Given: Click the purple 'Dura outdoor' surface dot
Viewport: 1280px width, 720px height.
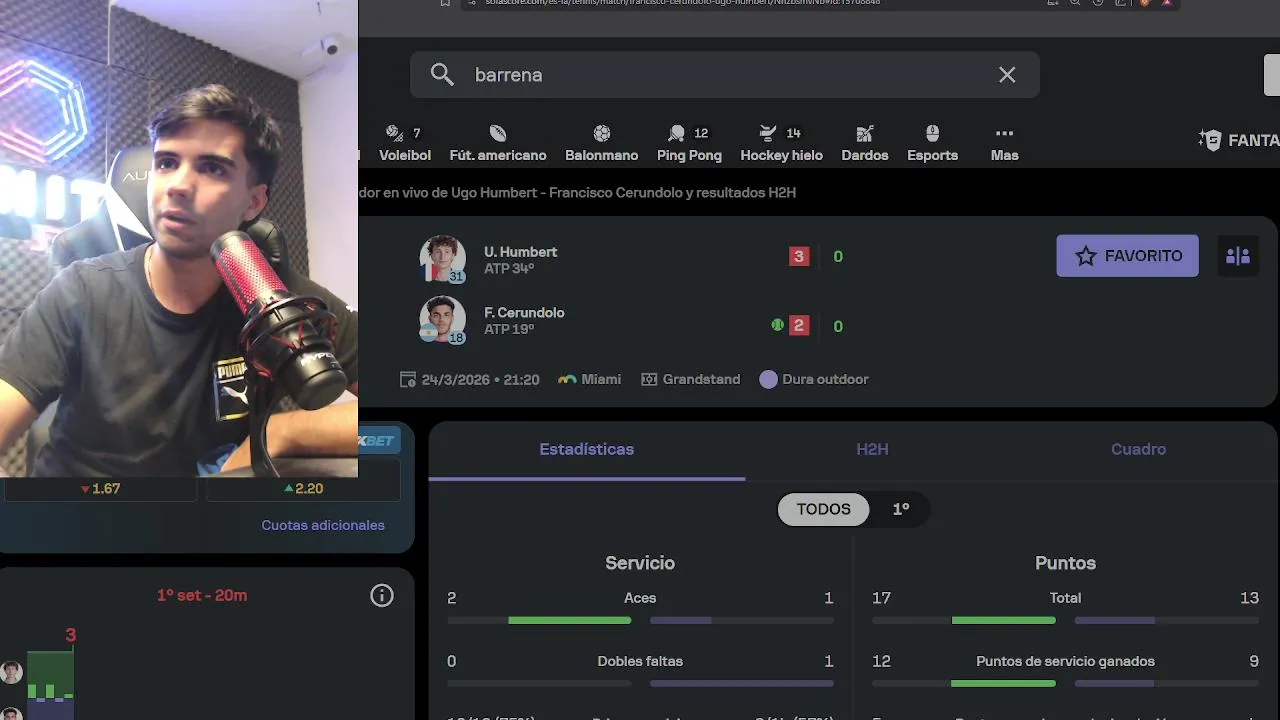Looking at the screenshot, I should (x=768, y=379).
